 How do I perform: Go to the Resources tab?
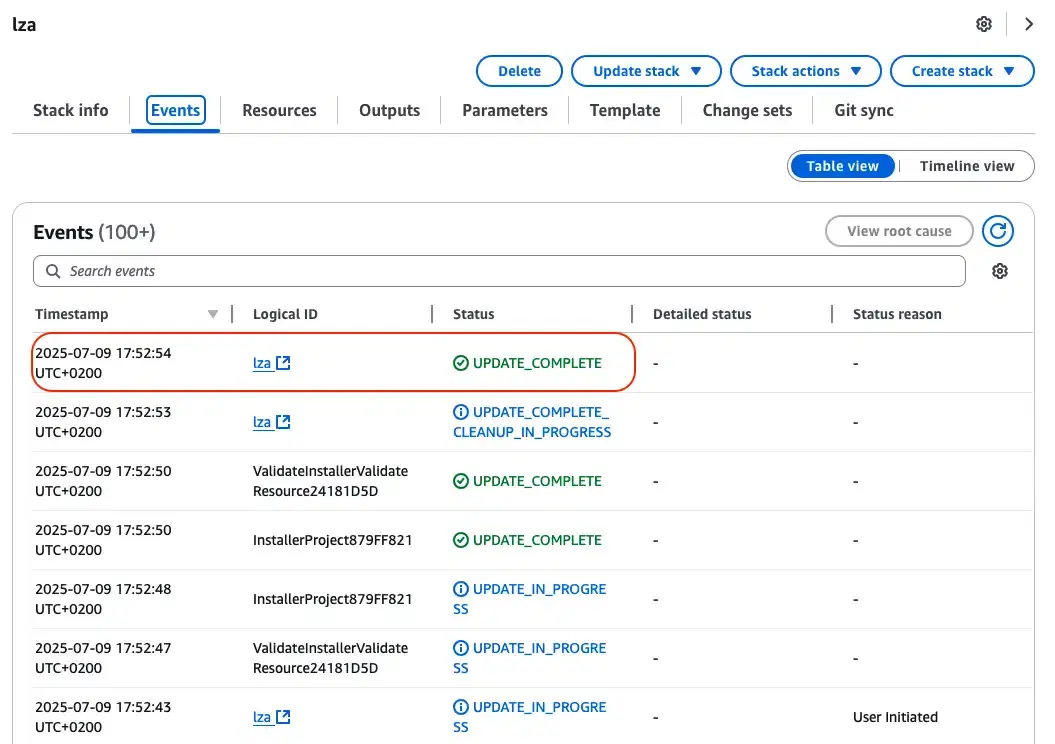click(279, 110)
